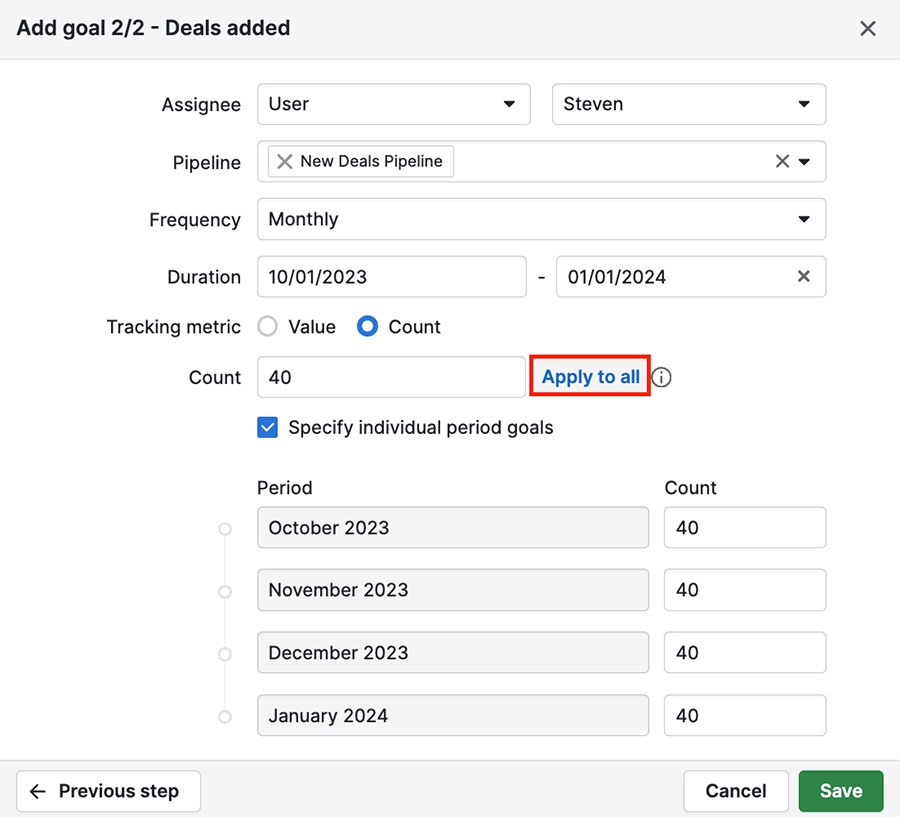Select the October 2023 timeline dot
This screenshot has height=817, width=900.
pos(225,528)
